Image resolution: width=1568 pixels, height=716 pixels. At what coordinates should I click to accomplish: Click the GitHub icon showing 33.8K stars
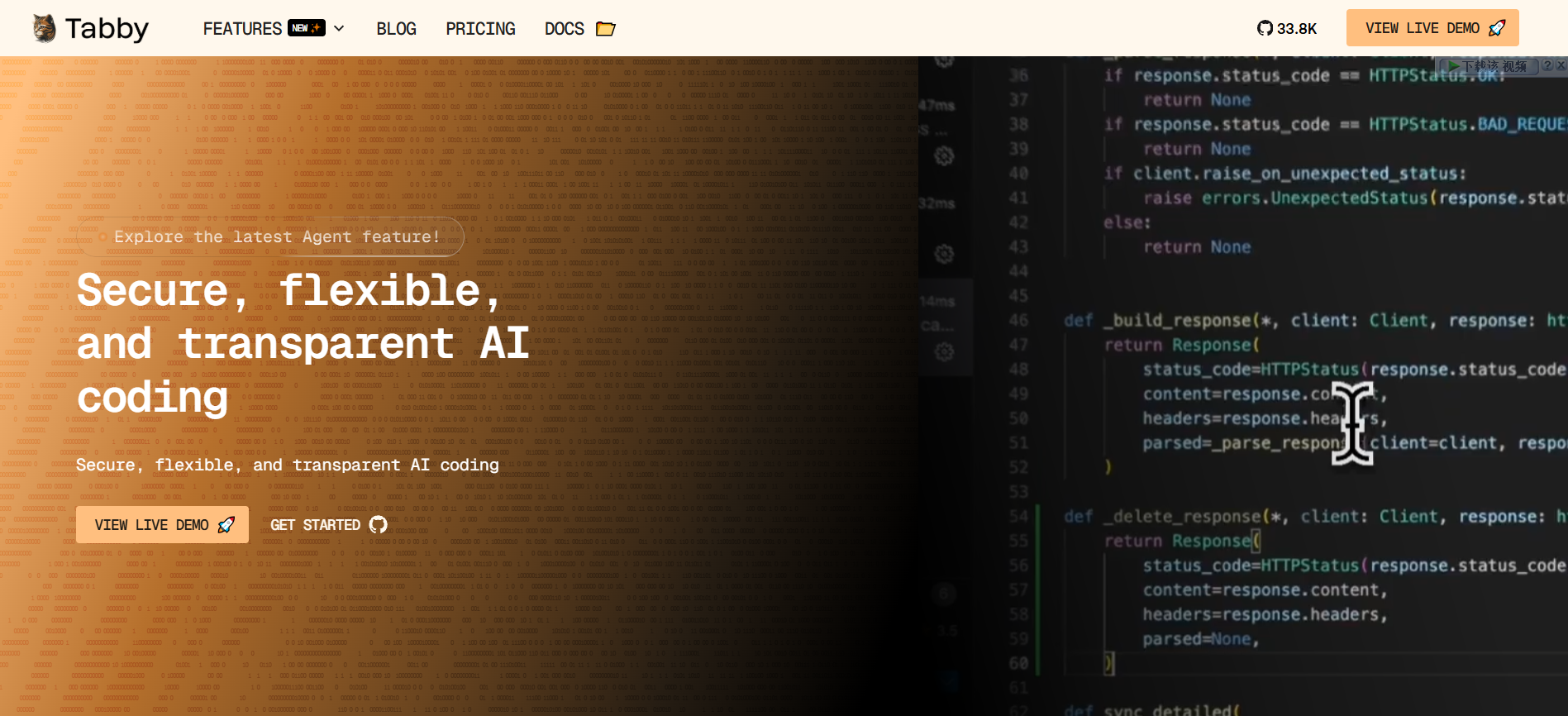[1265, 28]
